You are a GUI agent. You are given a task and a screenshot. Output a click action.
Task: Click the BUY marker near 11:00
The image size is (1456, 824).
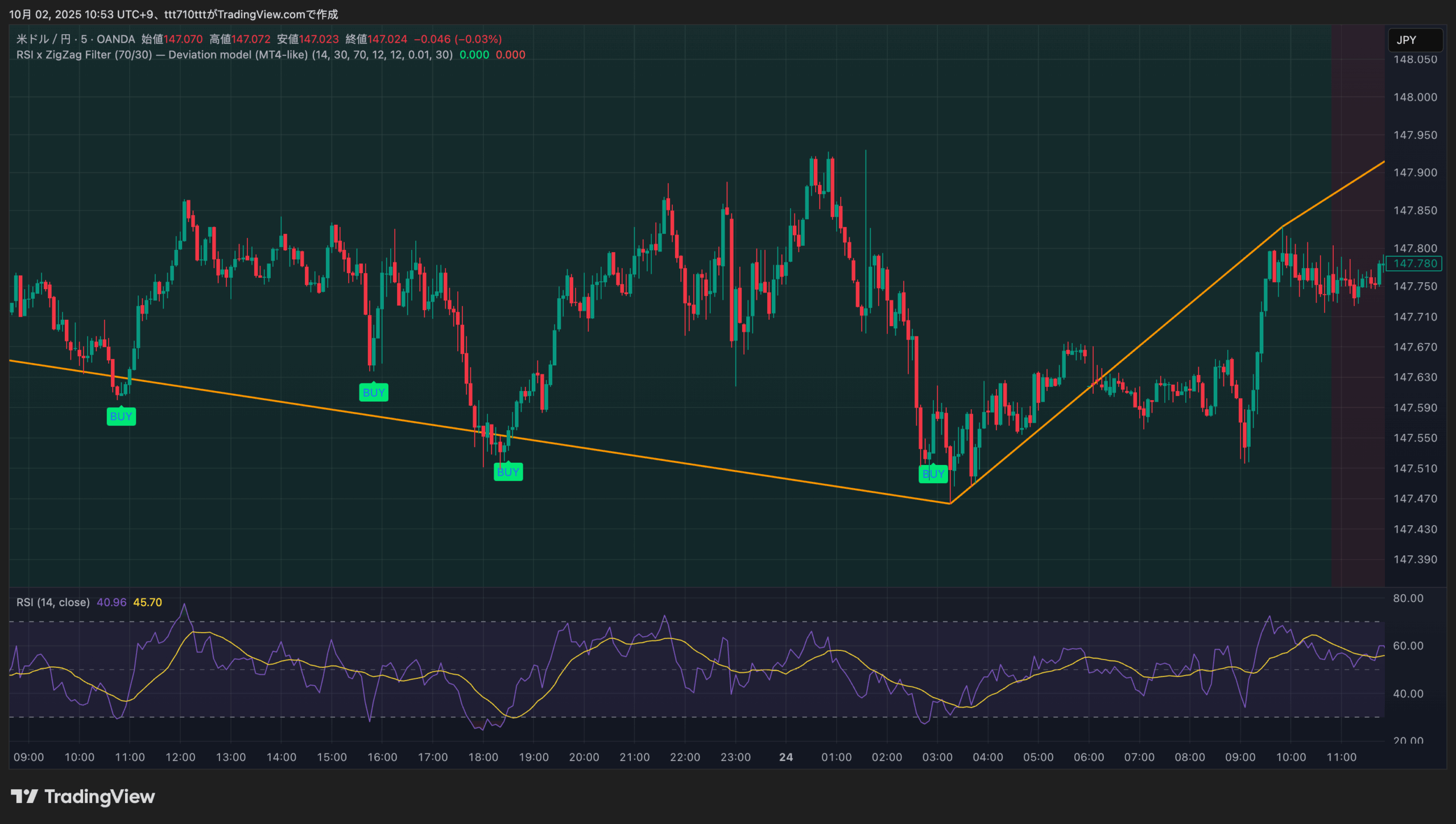121,417
